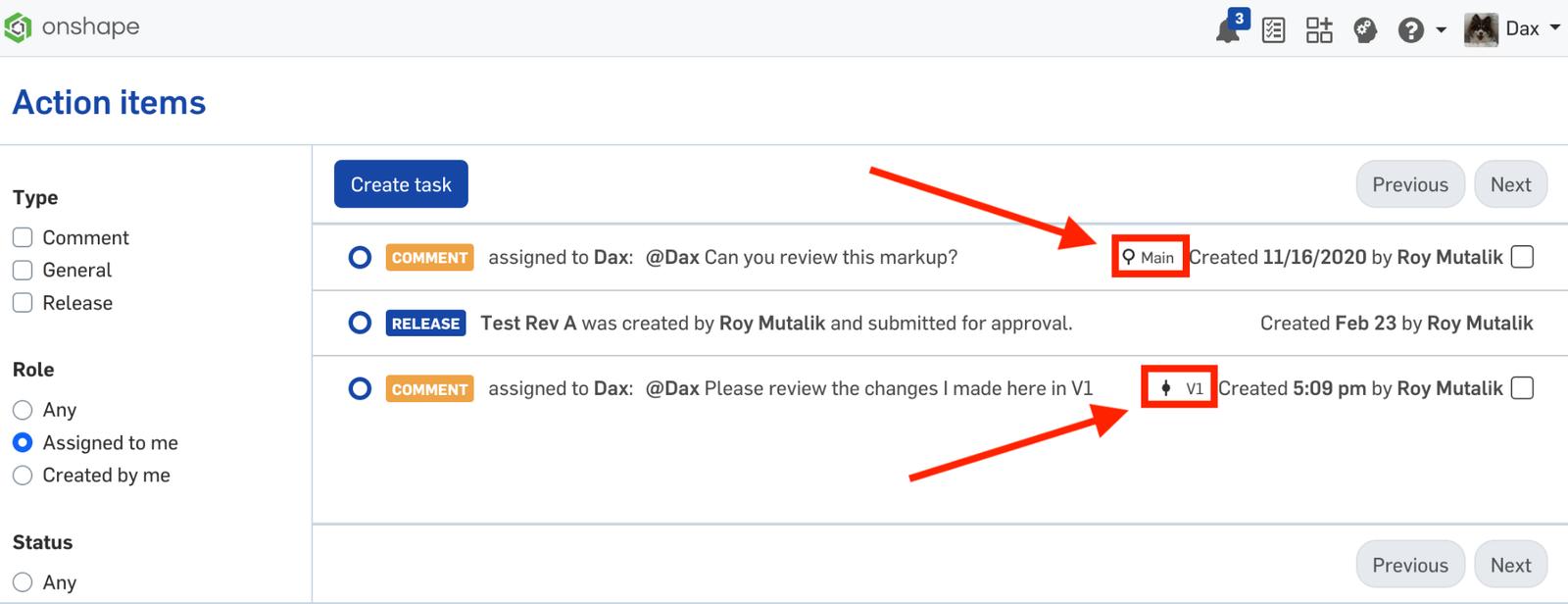This screenshot has width=1568, height=604.
Task: Click the bottom Previous button
Action: (x=1409, y=565)
